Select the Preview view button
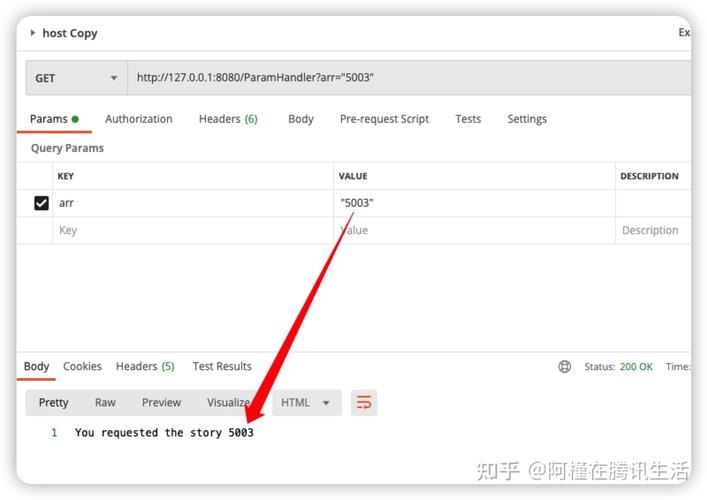707x500 pixels. (161, 403)
